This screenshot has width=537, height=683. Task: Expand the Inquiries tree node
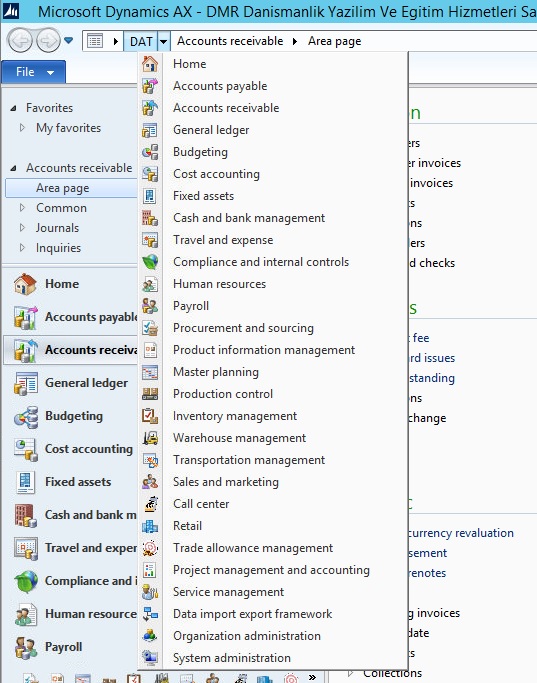[x=23, y=248]
